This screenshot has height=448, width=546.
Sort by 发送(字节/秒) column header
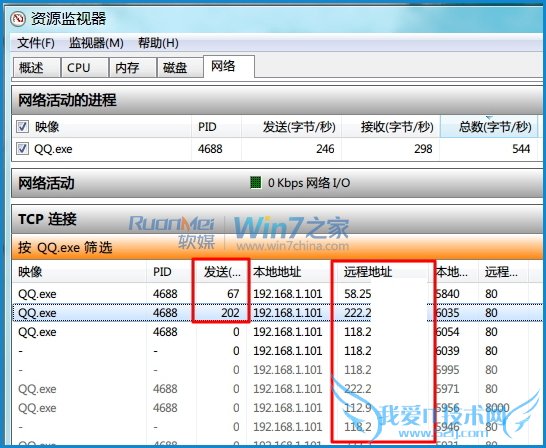pos(291,127)
